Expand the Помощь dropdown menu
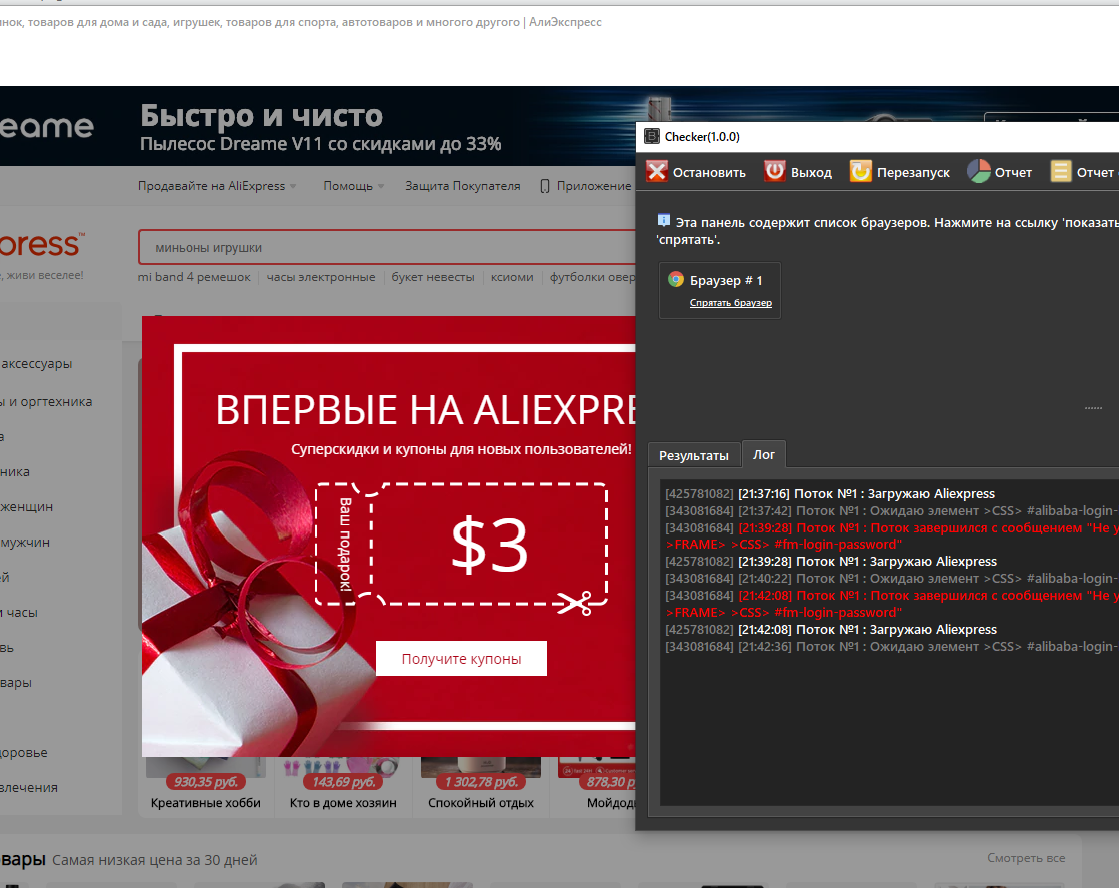This screenshot has width=1119, height=888. point(353,186)
